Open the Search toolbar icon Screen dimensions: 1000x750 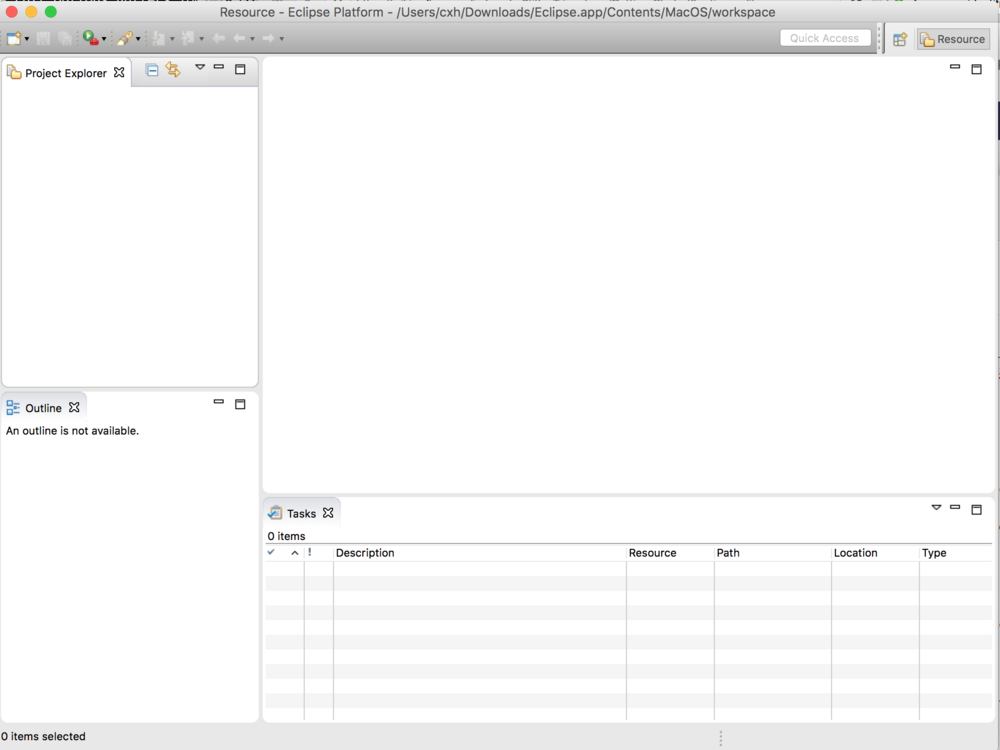(x=125, y=38)
